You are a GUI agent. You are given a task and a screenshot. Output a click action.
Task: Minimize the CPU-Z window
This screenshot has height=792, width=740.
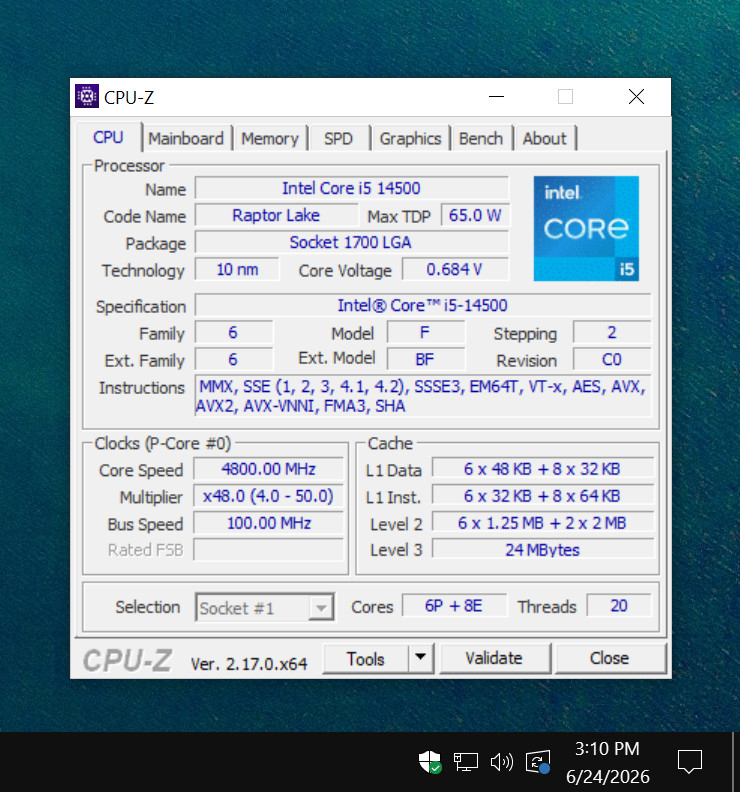(x=497, y=96)
